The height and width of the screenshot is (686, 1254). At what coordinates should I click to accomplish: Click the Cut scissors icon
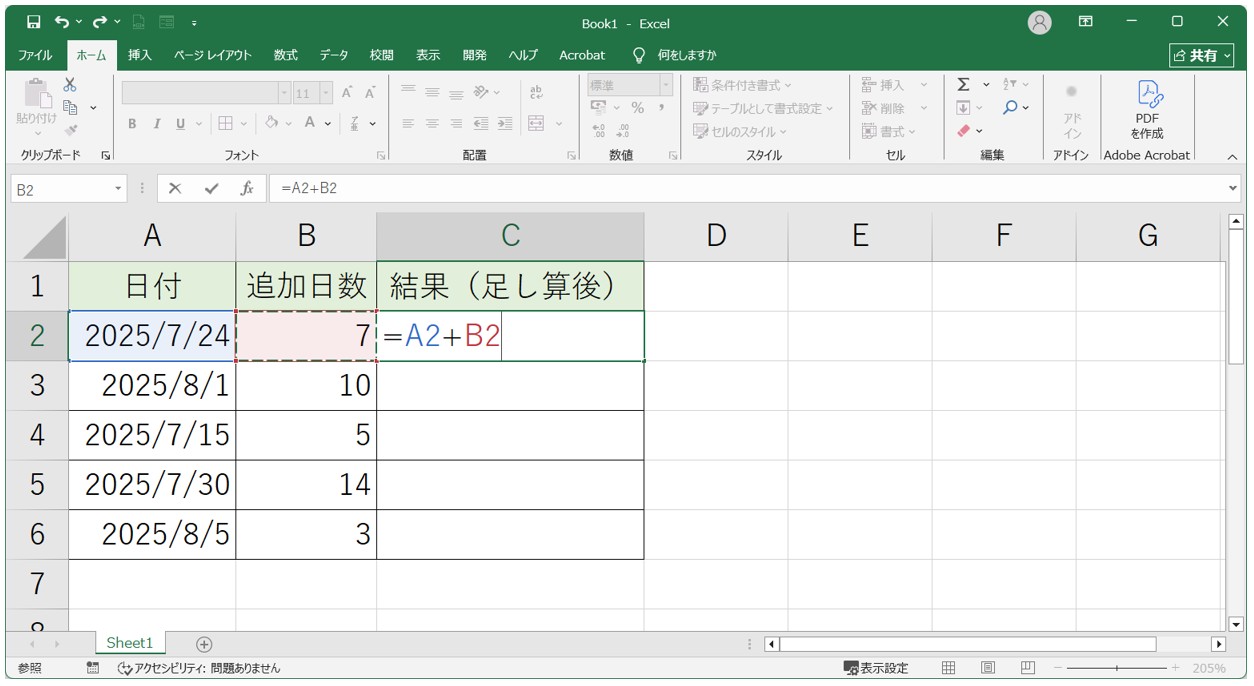tap(70, 86)
